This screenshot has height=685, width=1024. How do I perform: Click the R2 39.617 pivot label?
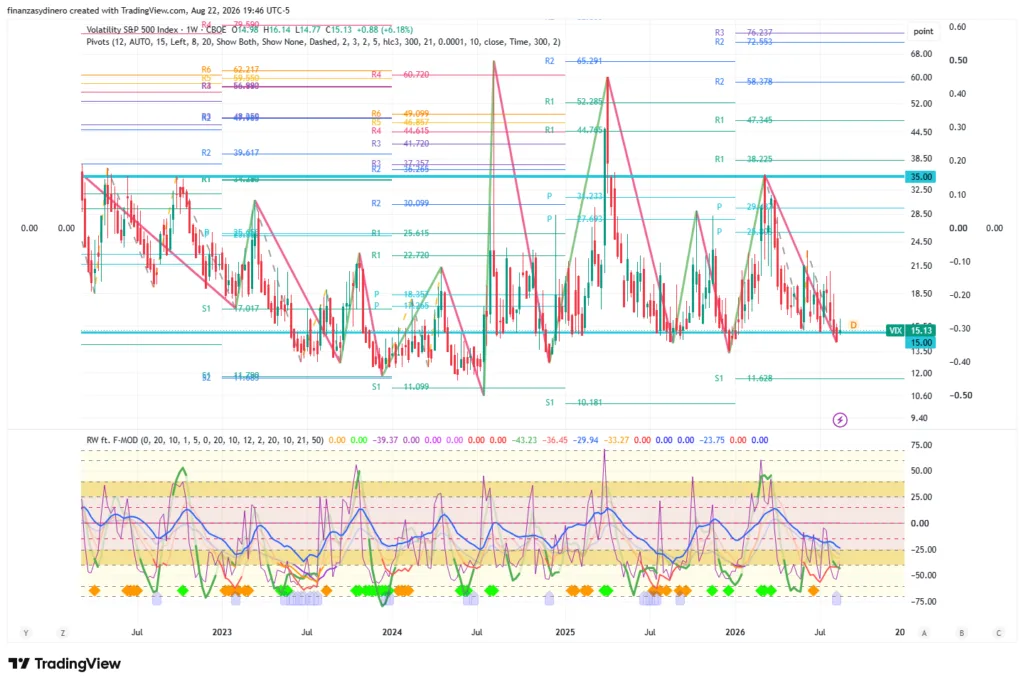click(230, 153)
